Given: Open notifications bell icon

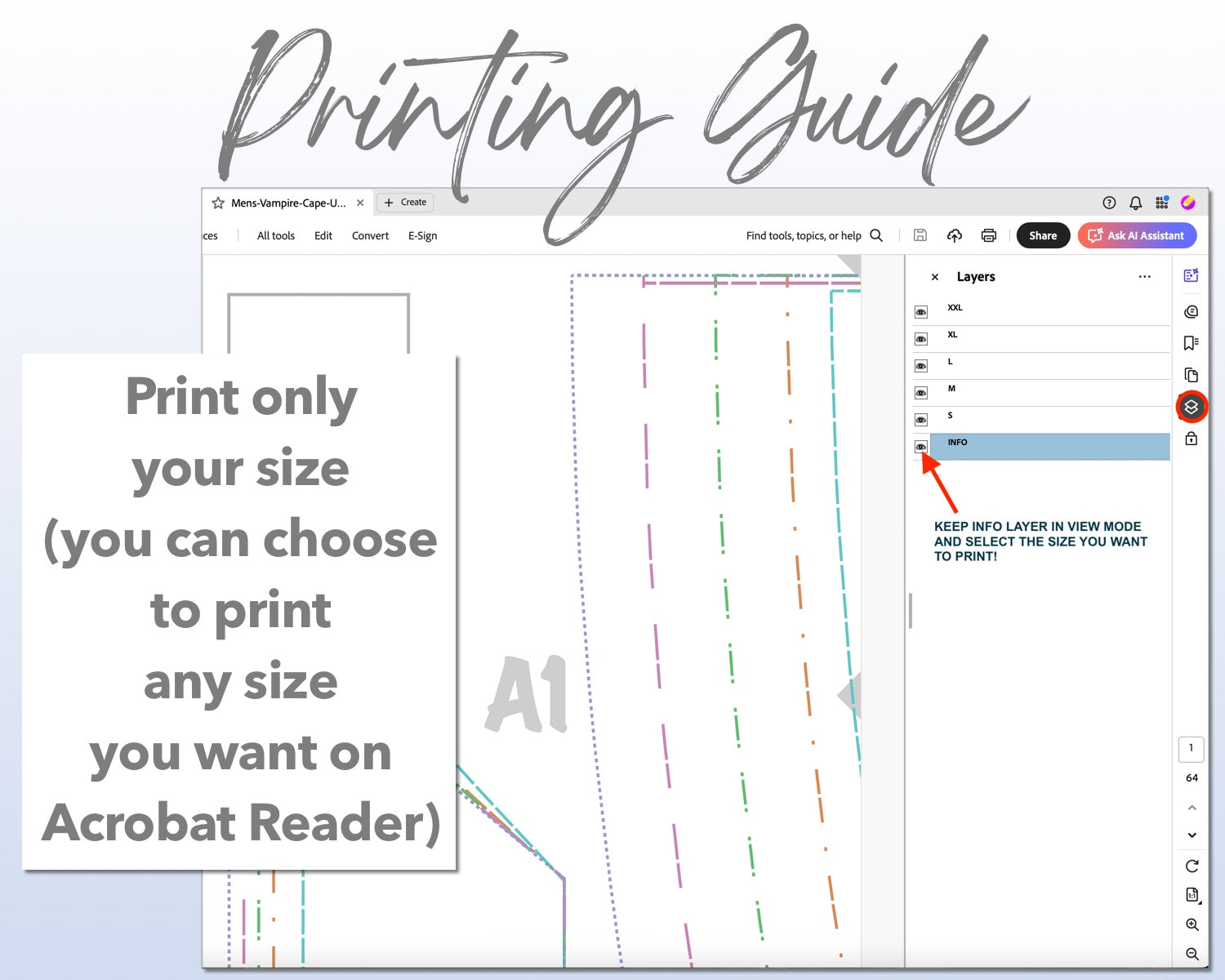Looking at the screenshot, I should 1135,203.
